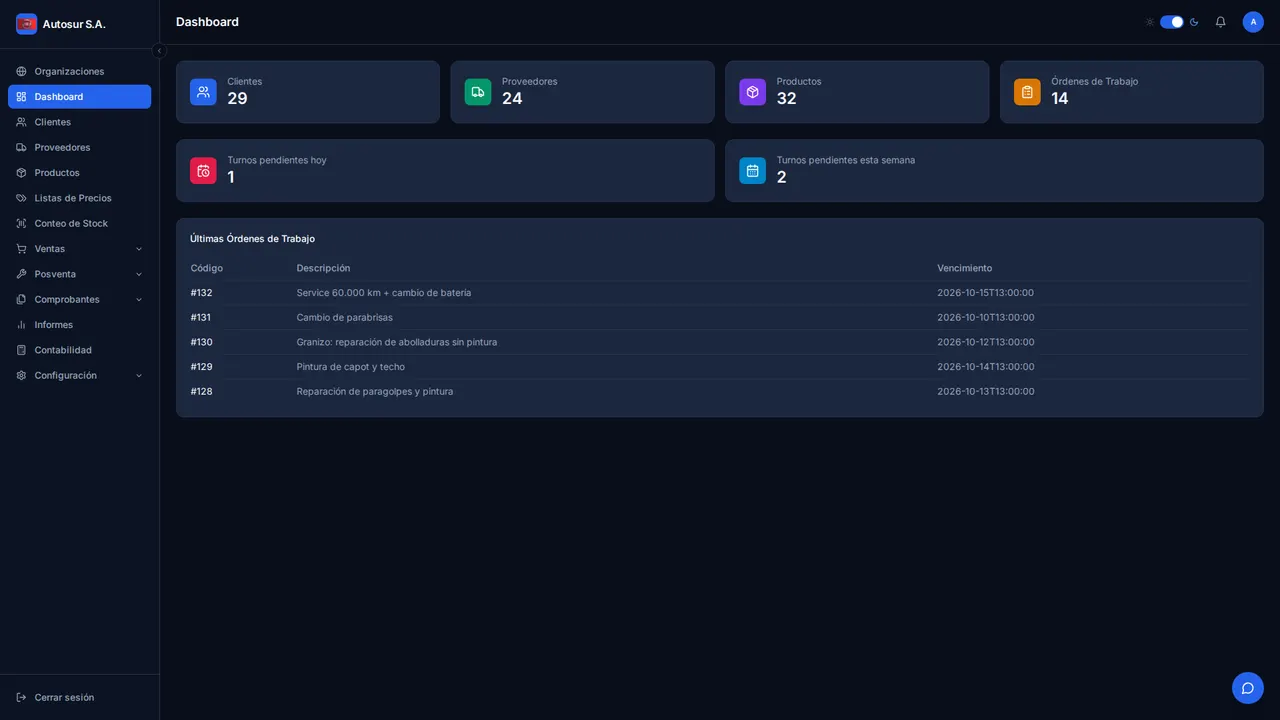The height and width of the screenshot is (720, 1280).
Task: Open work order #128
Action: click(x=202, y=392)
